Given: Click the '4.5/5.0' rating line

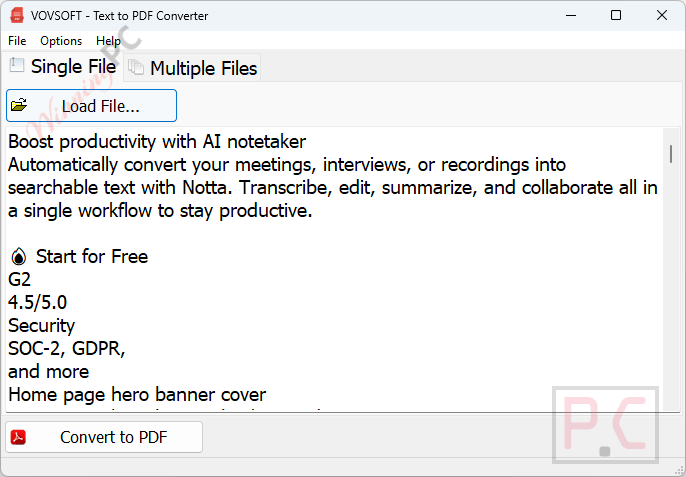Looking at the screenshot, I should pyautogui.click(x=38, y=302).
